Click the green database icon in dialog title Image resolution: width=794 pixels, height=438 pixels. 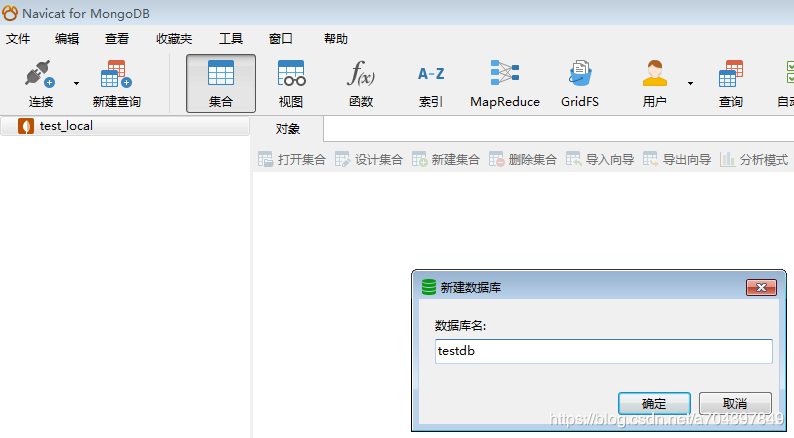click(x=429, y=287)
